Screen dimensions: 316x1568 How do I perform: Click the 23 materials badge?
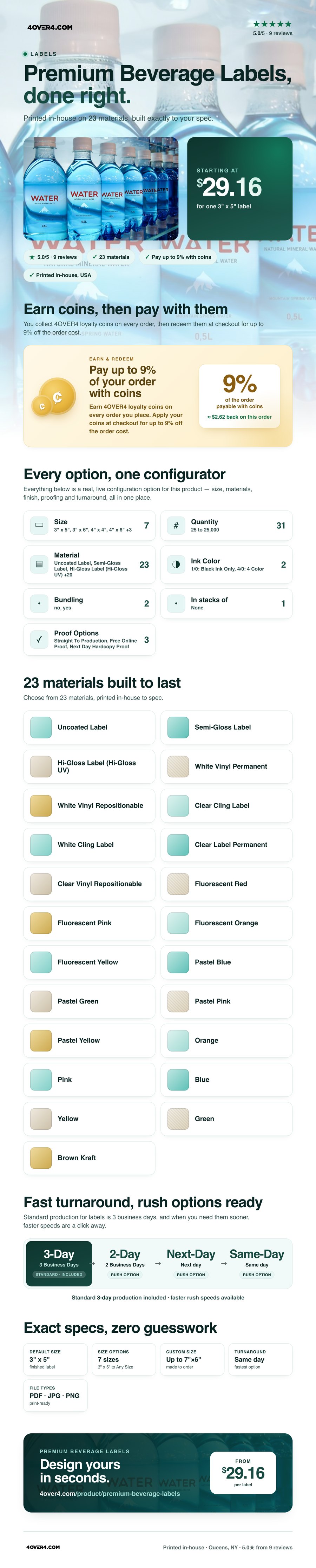tap(110, 257)
